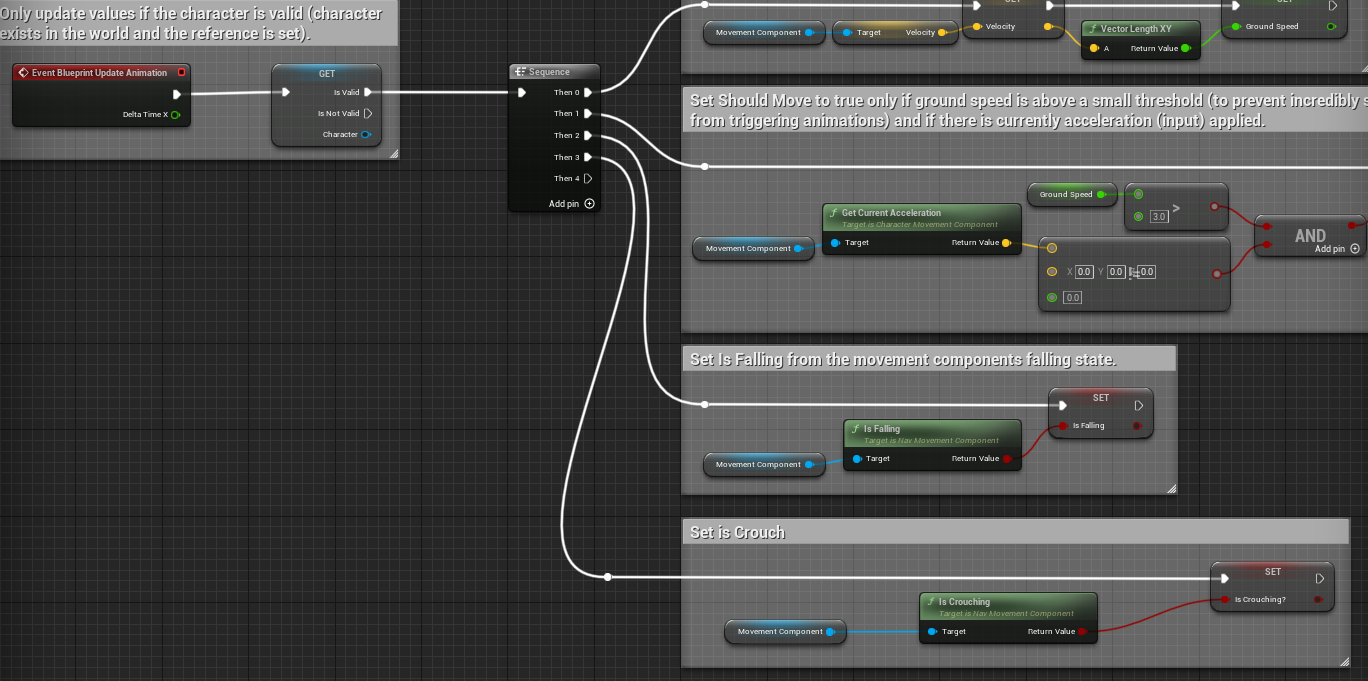
Task: Click the function icon on Vector Length XY node
Action: 1095,28
